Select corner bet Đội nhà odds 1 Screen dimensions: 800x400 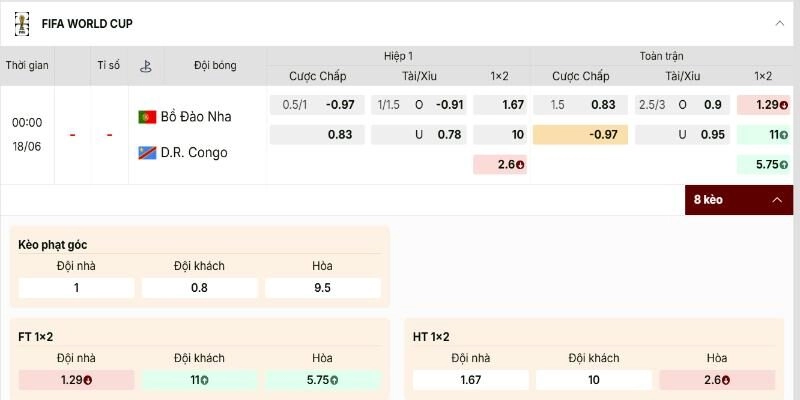tap(77, 288)
